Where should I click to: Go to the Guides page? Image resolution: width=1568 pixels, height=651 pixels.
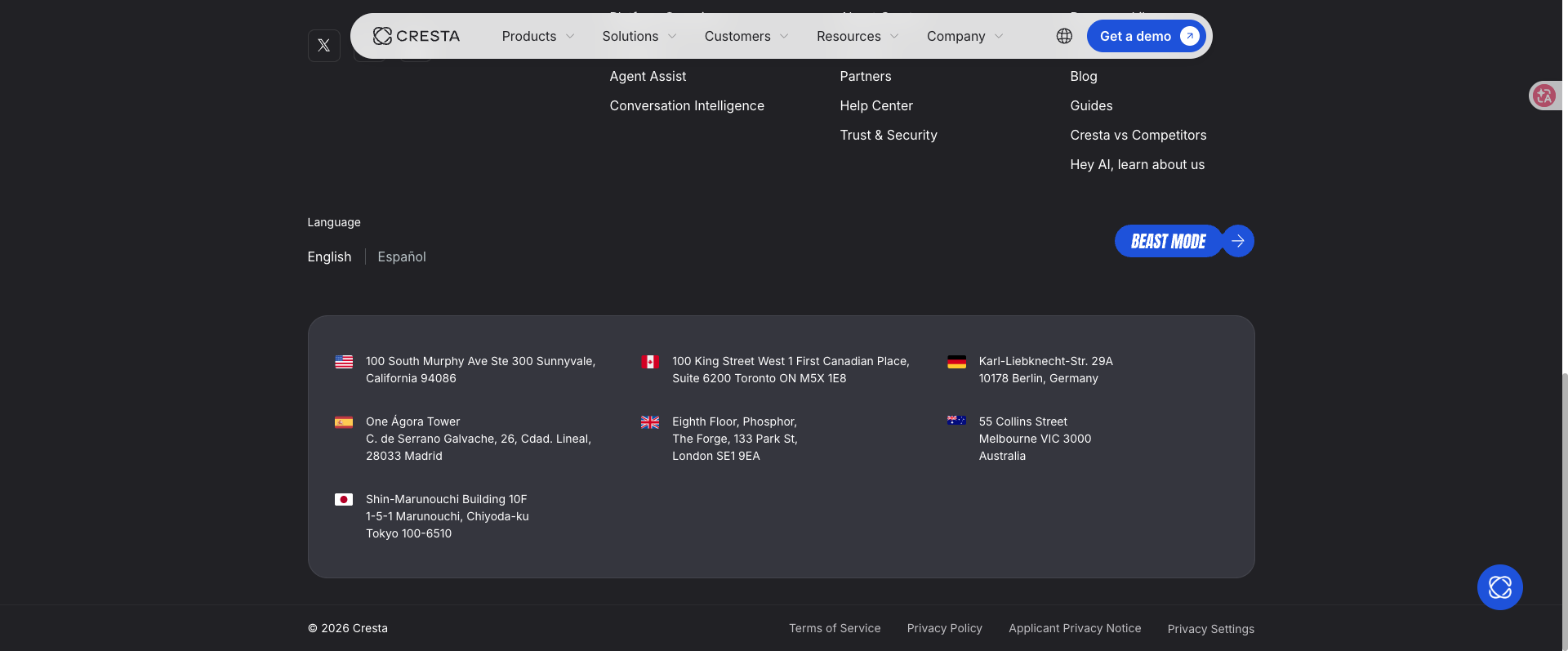pos(1091,105)
